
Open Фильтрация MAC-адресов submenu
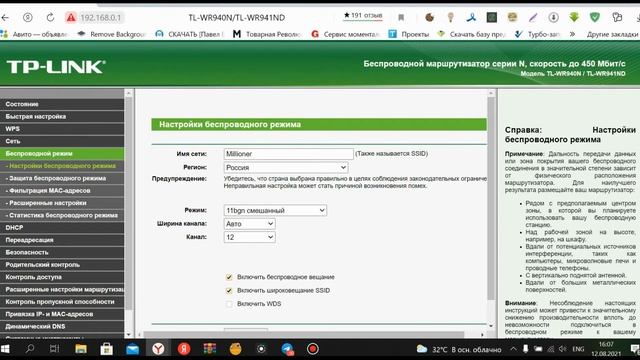(62, 190)
